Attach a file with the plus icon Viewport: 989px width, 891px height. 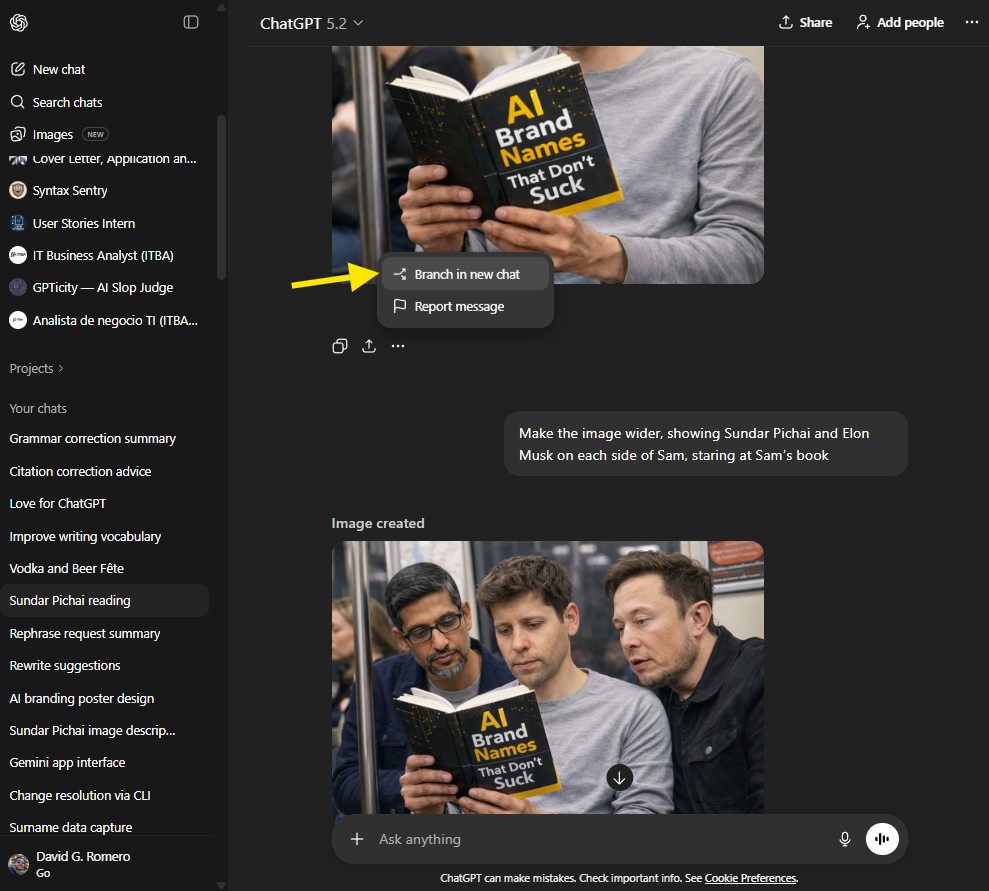(357, 839)
